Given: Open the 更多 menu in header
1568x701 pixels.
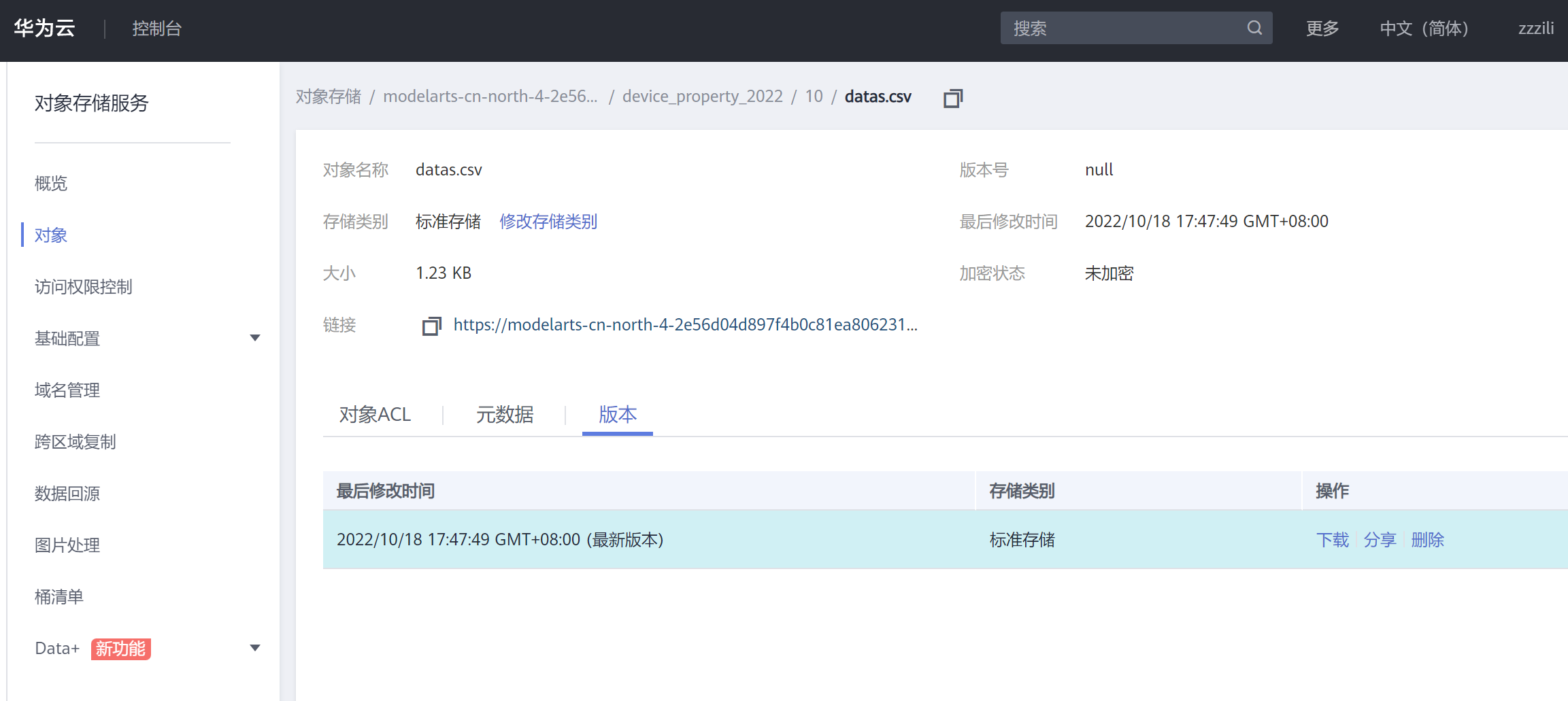Looking at the screenshot, I should [1322, 28].
